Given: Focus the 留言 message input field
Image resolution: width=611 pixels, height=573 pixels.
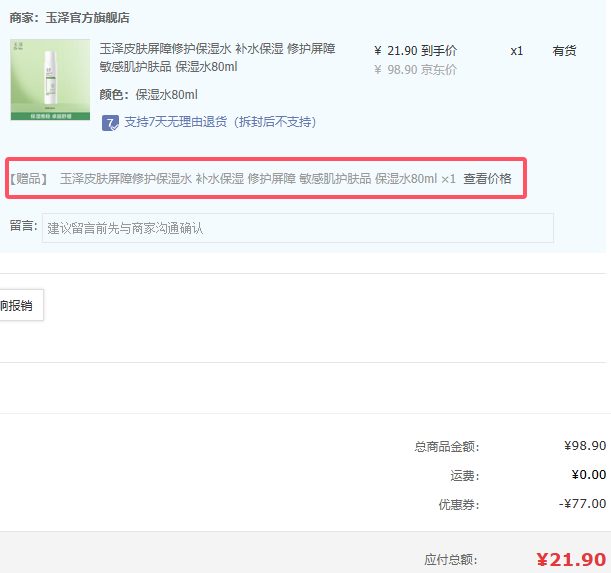Looking at the screenshot, I should pyautogui.click(x=298, y=228).
